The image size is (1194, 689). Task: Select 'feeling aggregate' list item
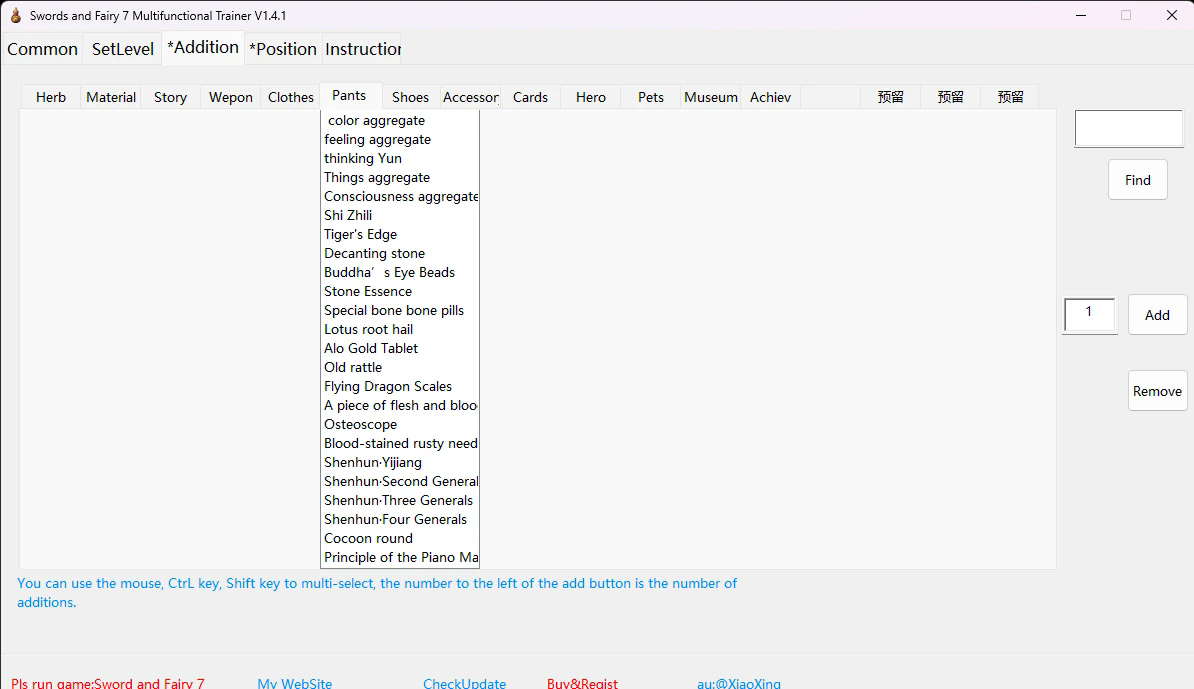400,139
